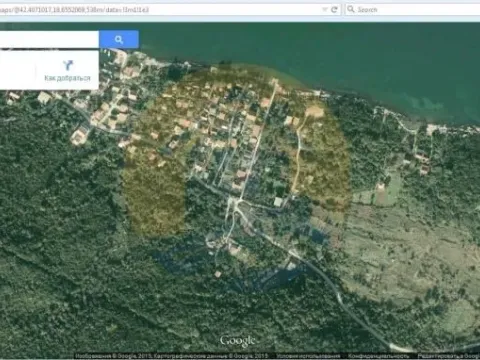Open the URL bar history dropdown arrow

coord(325,10)
